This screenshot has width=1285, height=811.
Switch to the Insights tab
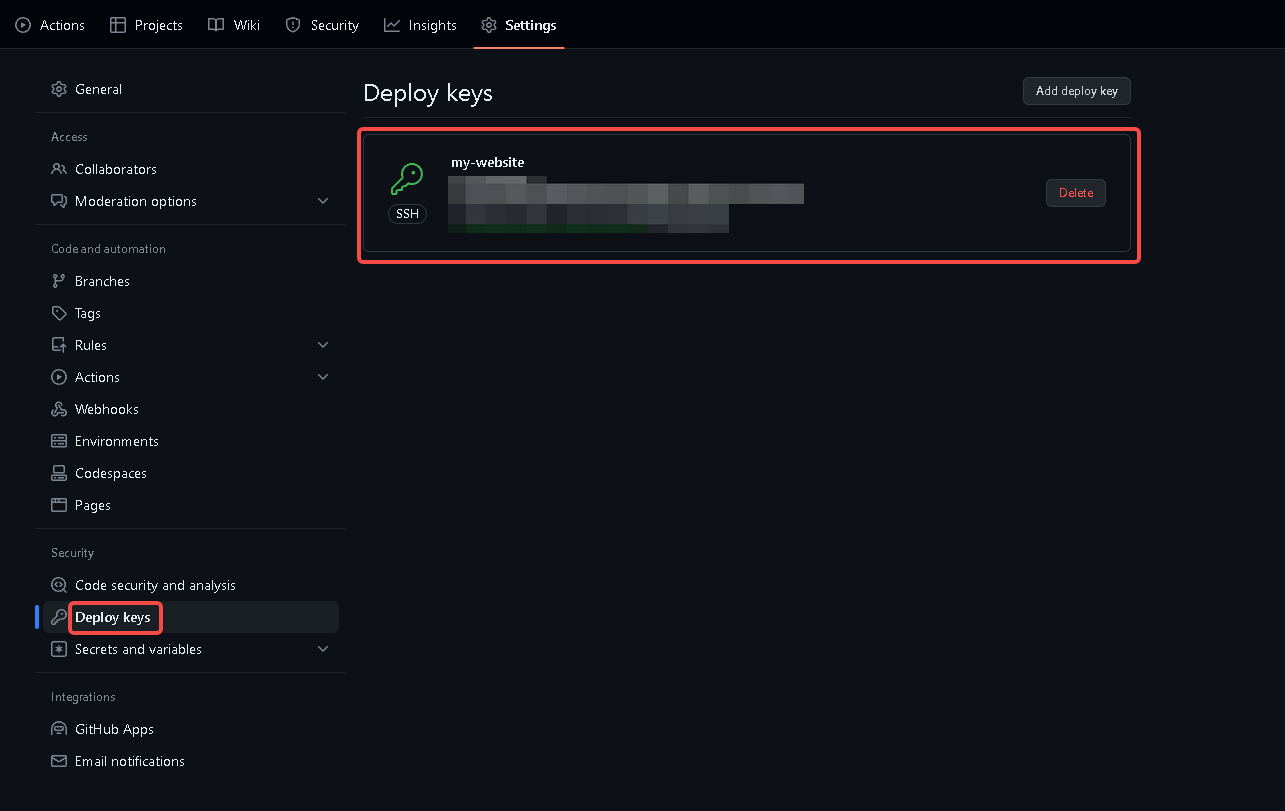click(420, 25)
